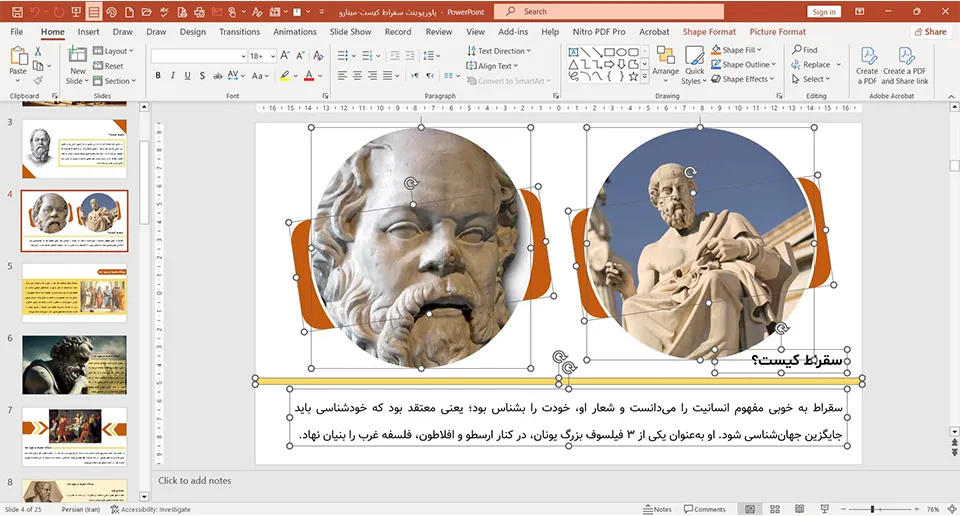Center the text alignment
The height and width of the screenshot is (516, 960).
pos(357,75)
